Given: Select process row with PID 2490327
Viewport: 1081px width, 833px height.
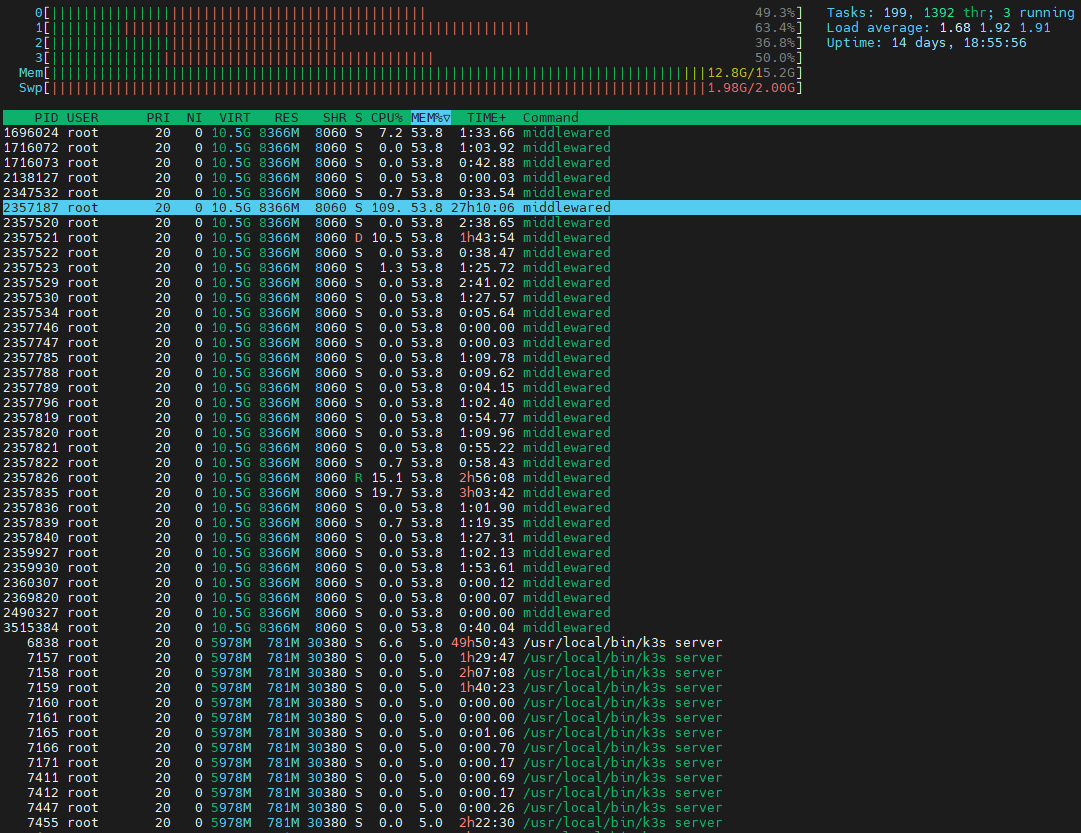Looking at the screenshot, I should (x=540, y=613).
